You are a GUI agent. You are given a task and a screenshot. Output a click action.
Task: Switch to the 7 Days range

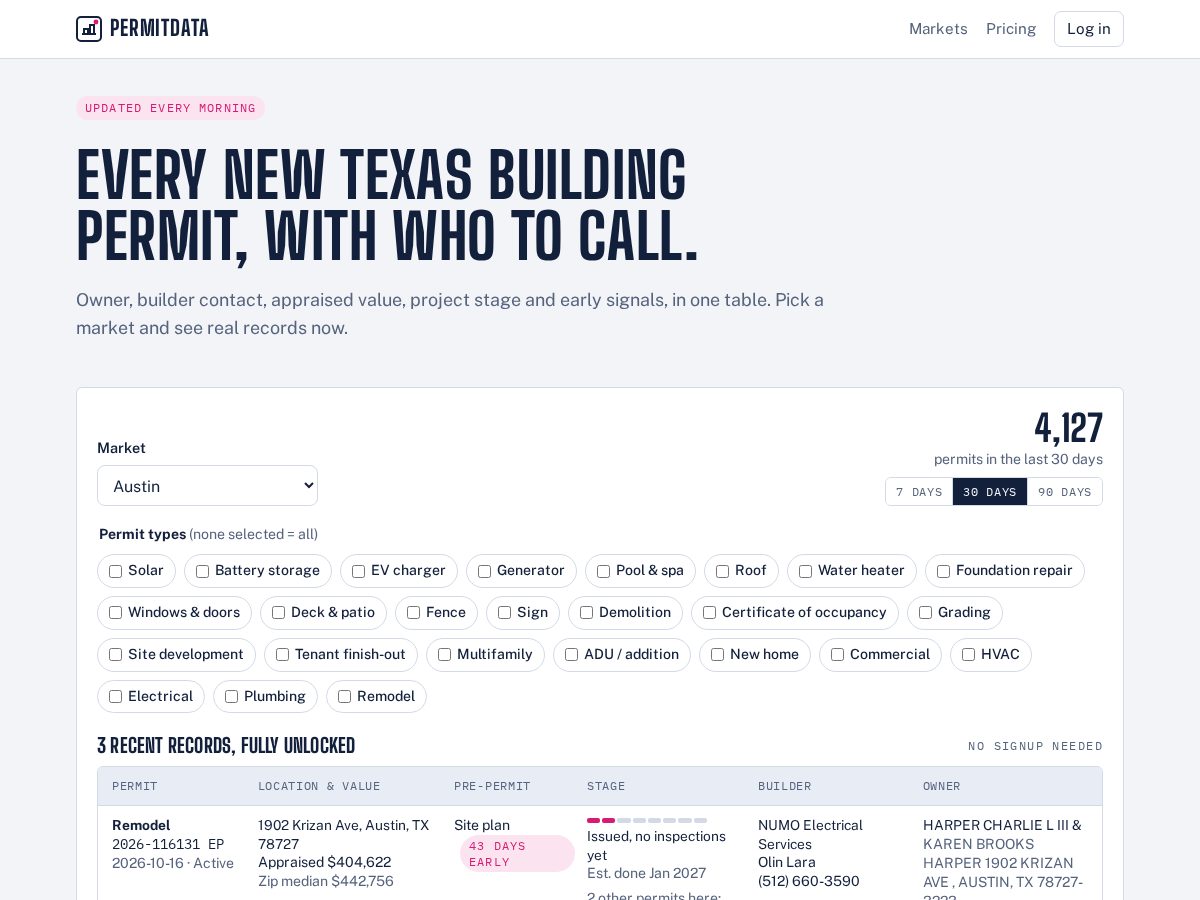pos(919,492)
